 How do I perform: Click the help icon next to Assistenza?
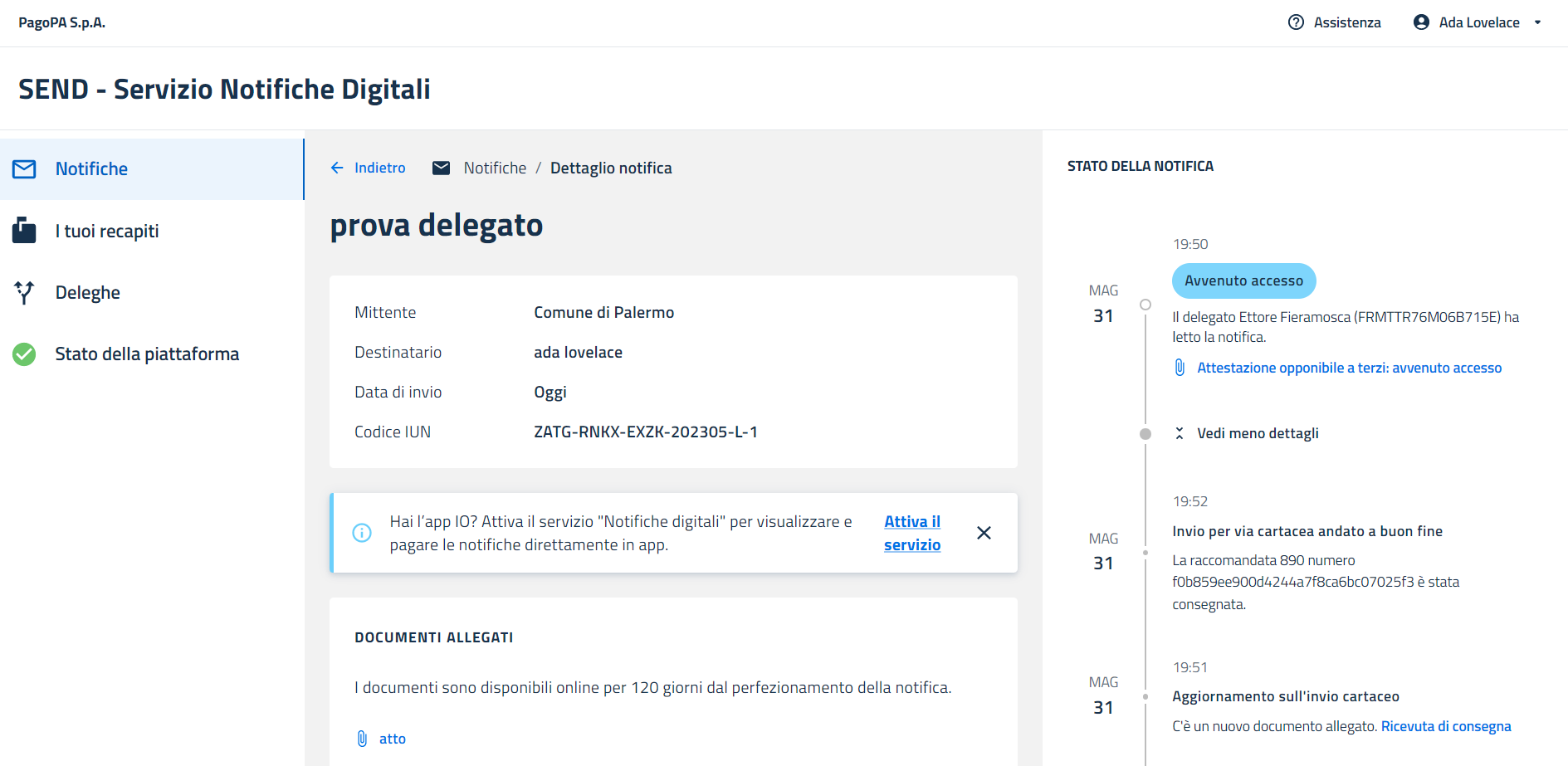click(1296, 22)
